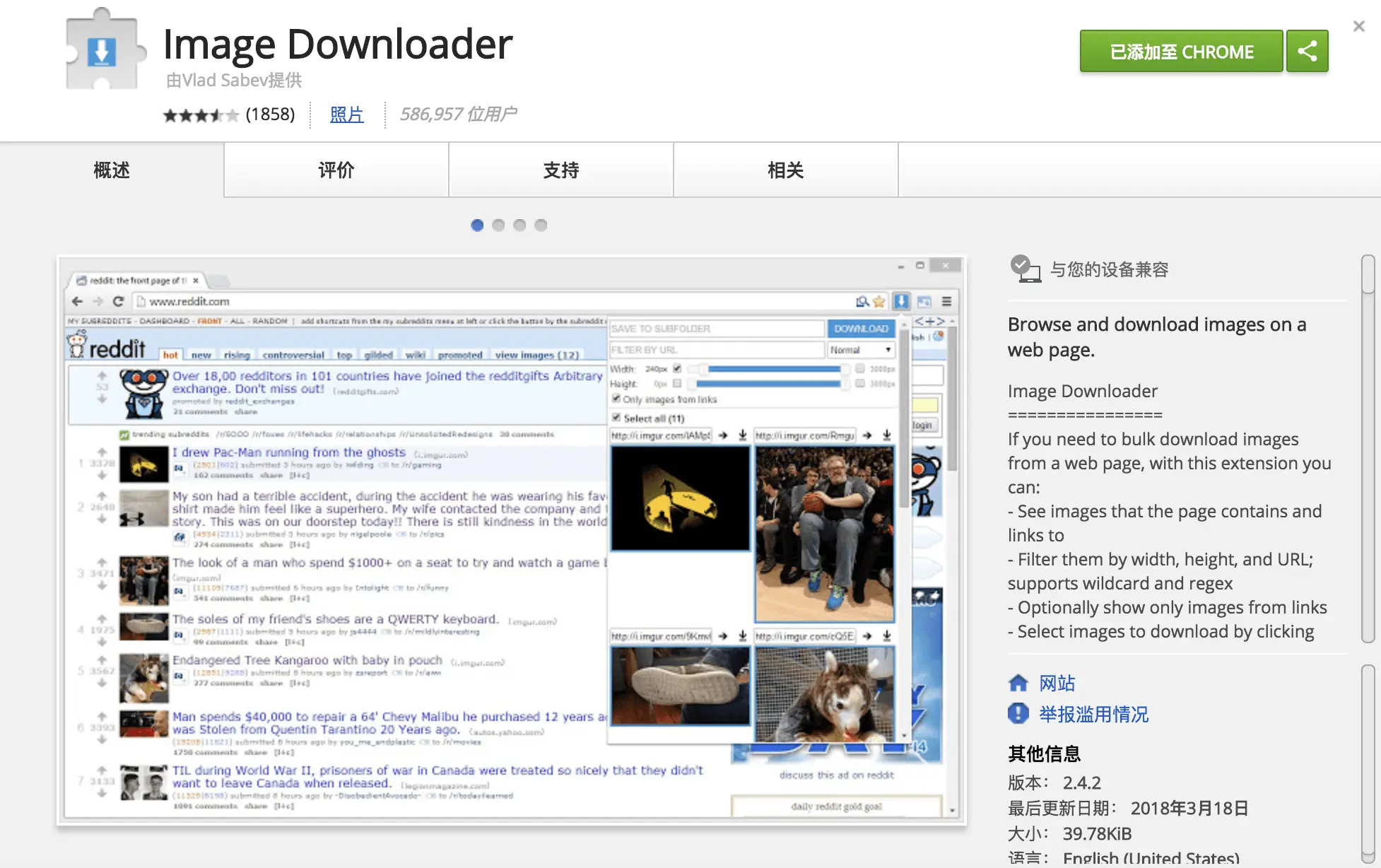Switch to the 评价 tab
The image size is (1381, 868).
coord(335,170)
